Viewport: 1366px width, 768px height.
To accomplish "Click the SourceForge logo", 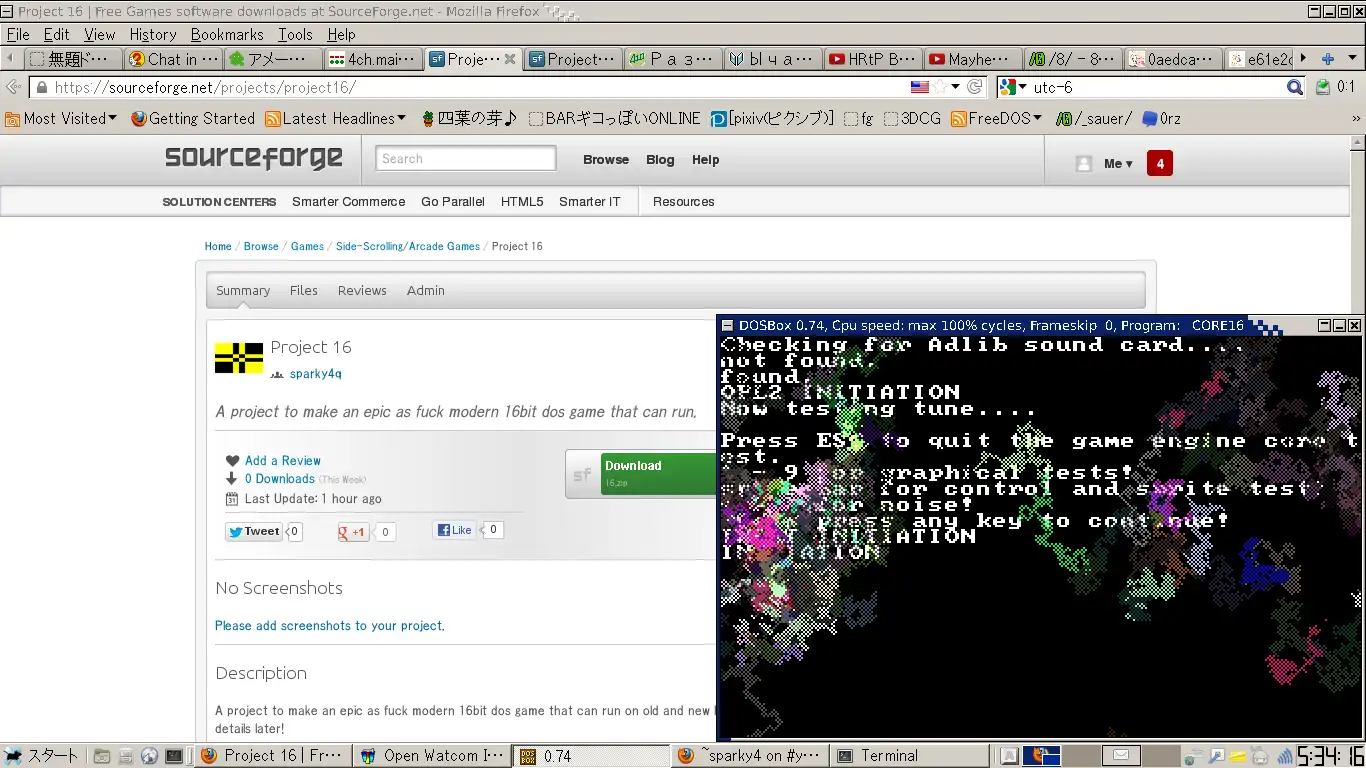I will [254, 158].
